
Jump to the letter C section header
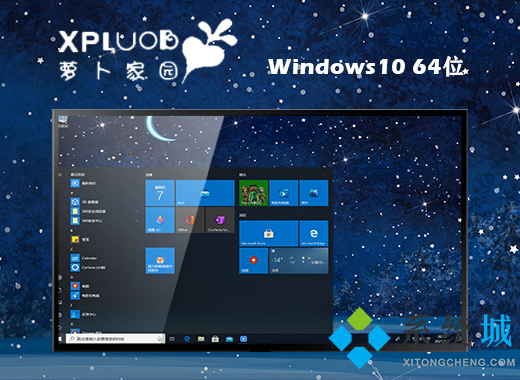coord(72,249)
